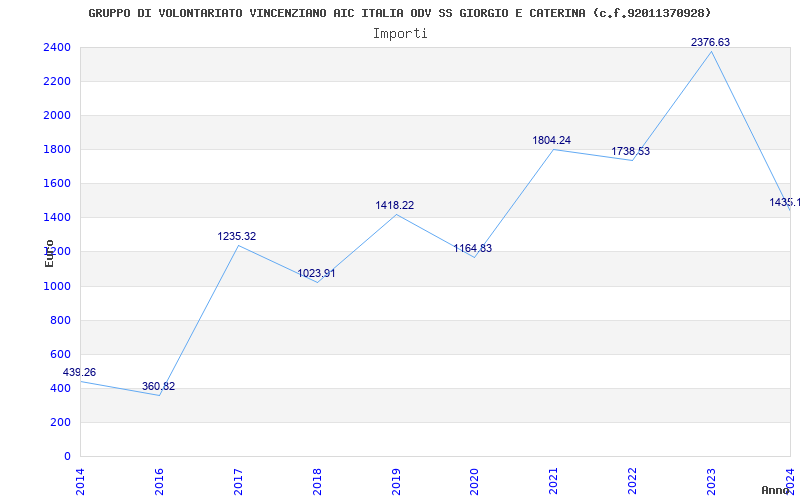The width and height of the screenshot is (800, 500).
Task: Click the x-axis year 2019
Action: [396, 481]
